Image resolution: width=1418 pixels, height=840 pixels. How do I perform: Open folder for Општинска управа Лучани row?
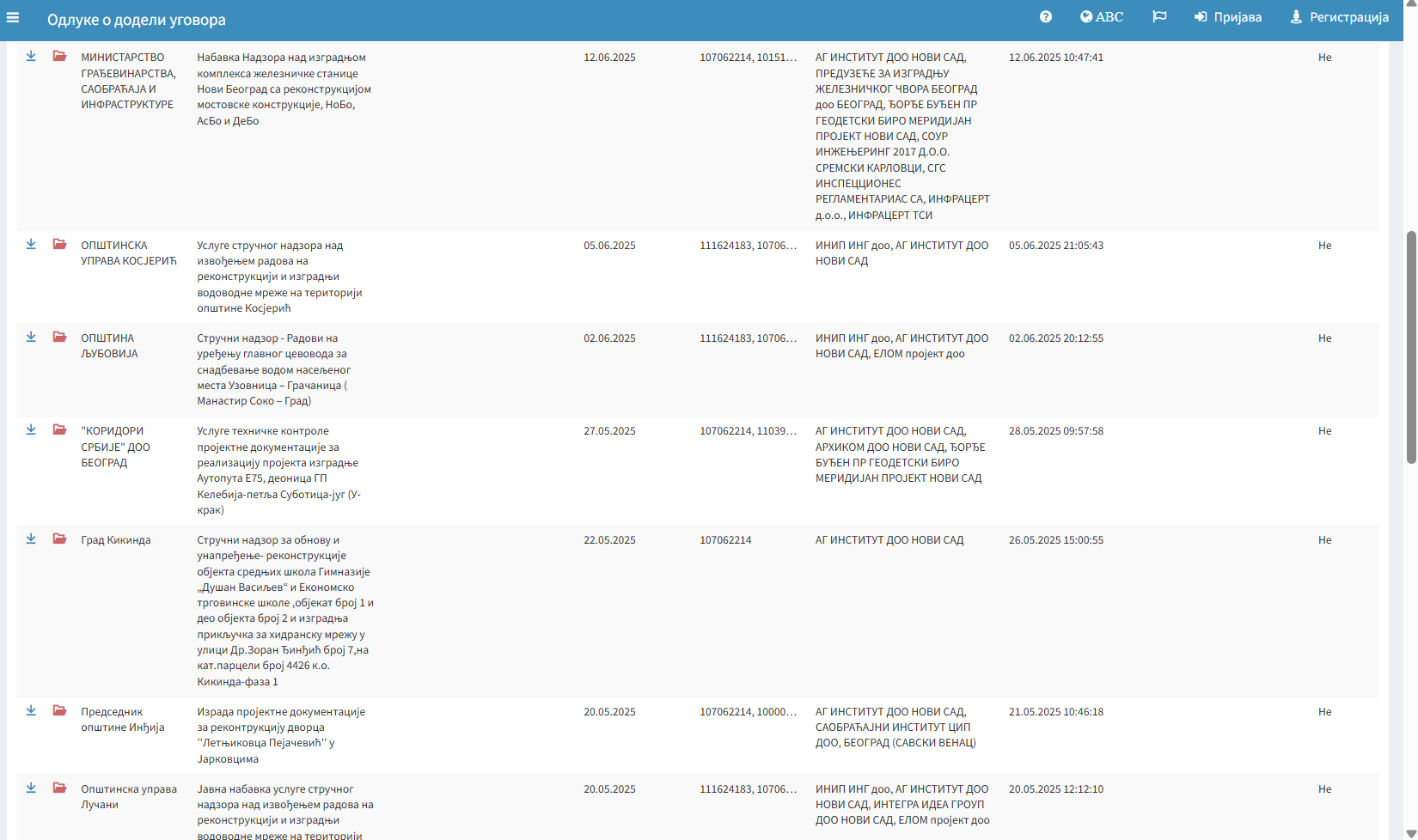(x=59, y=788)
